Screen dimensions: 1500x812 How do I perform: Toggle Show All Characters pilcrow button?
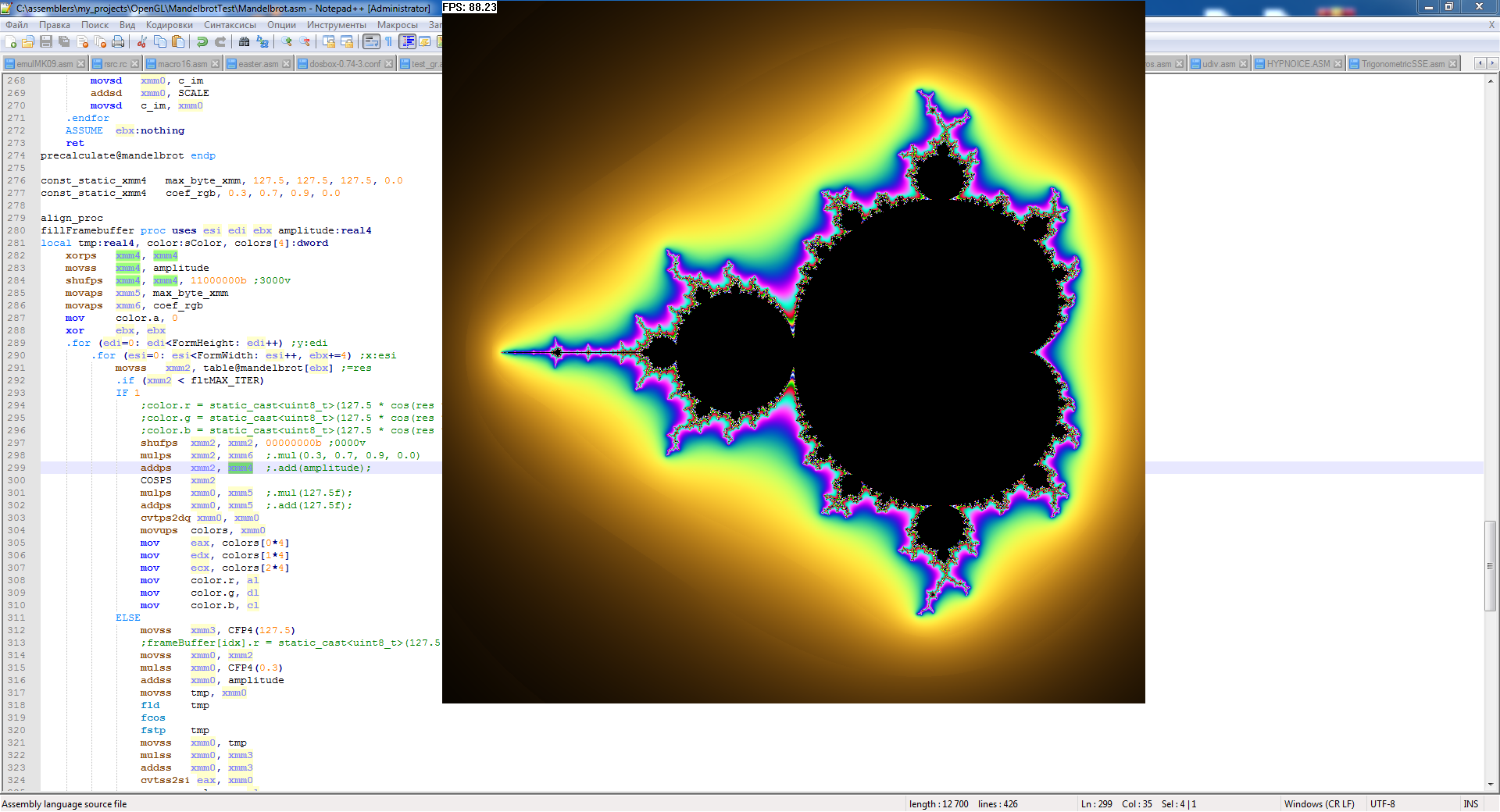tap(388, 42)
